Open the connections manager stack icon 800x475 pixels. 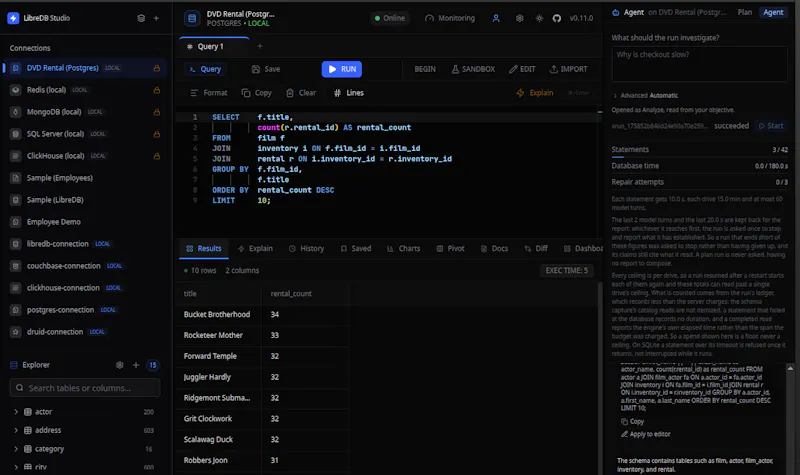(x=141, y=18)
